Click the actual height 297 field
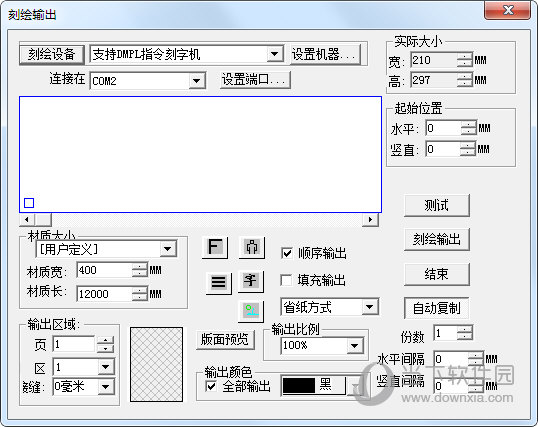Image resolution: width=538 pixels, height=427 pixels. pyautogui.click(x=434, y=80)
